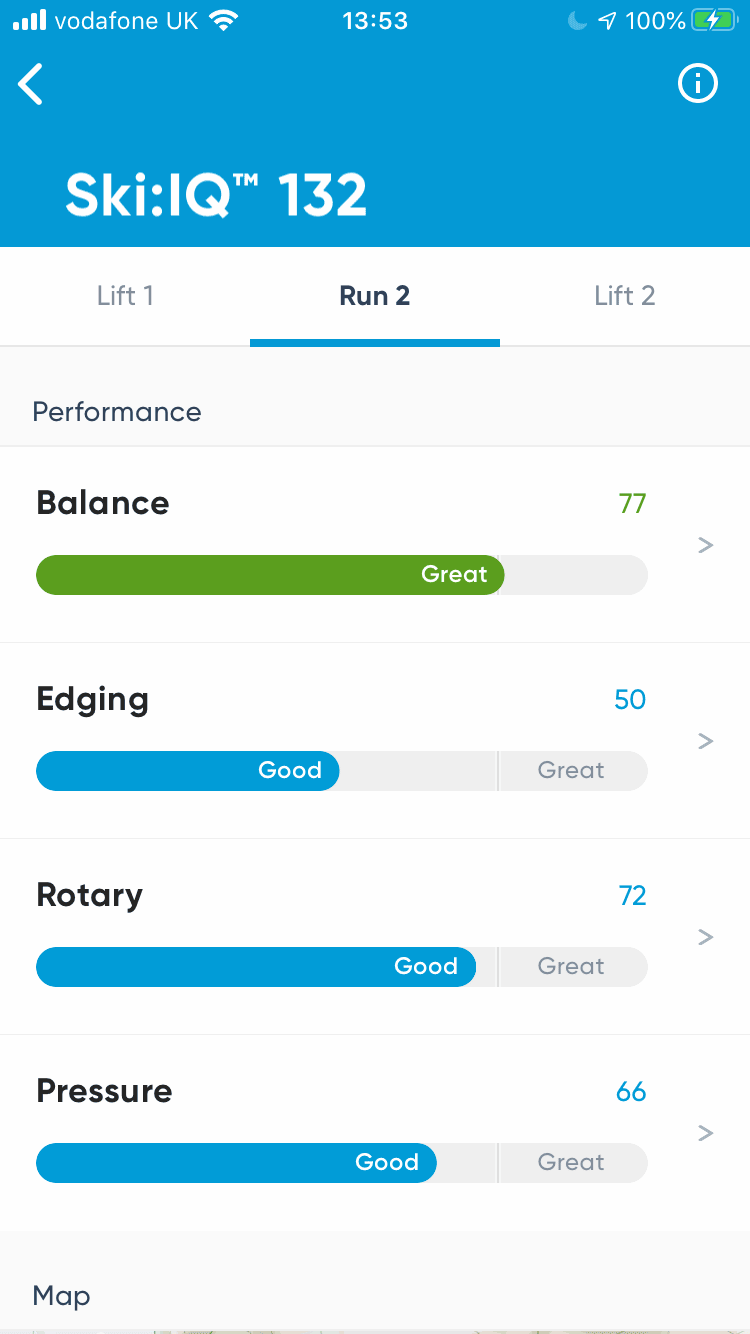The height and width of the screenshot is (1334, 750).
Task: Tap the Do Not Disturb moon icon
Action: pyautogui.click(x=577, y=21)
